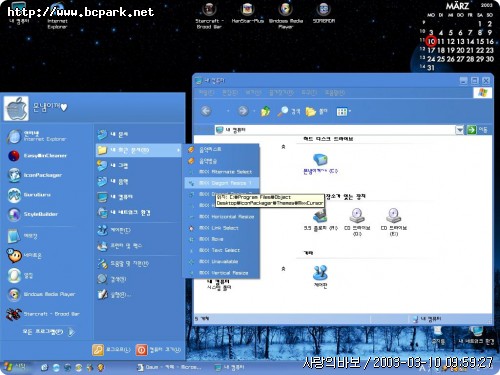
Task: Open the View menu in explorer window
Action: tap(253, 93)
